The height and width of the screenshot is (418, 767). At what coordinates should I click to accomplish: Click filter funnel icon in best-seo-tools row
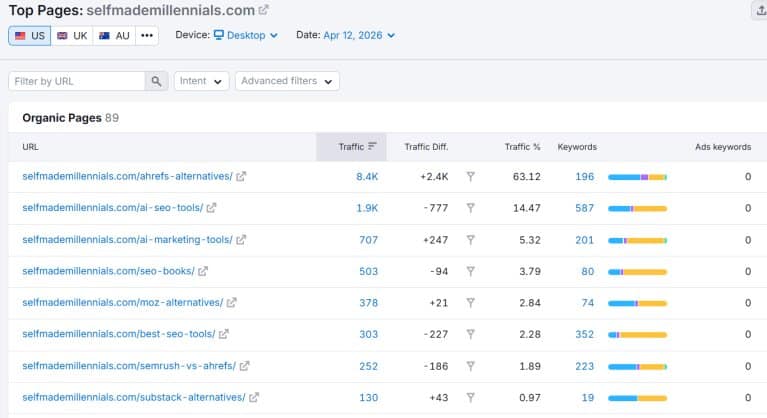pyautogui.click(x=471, y=334)
